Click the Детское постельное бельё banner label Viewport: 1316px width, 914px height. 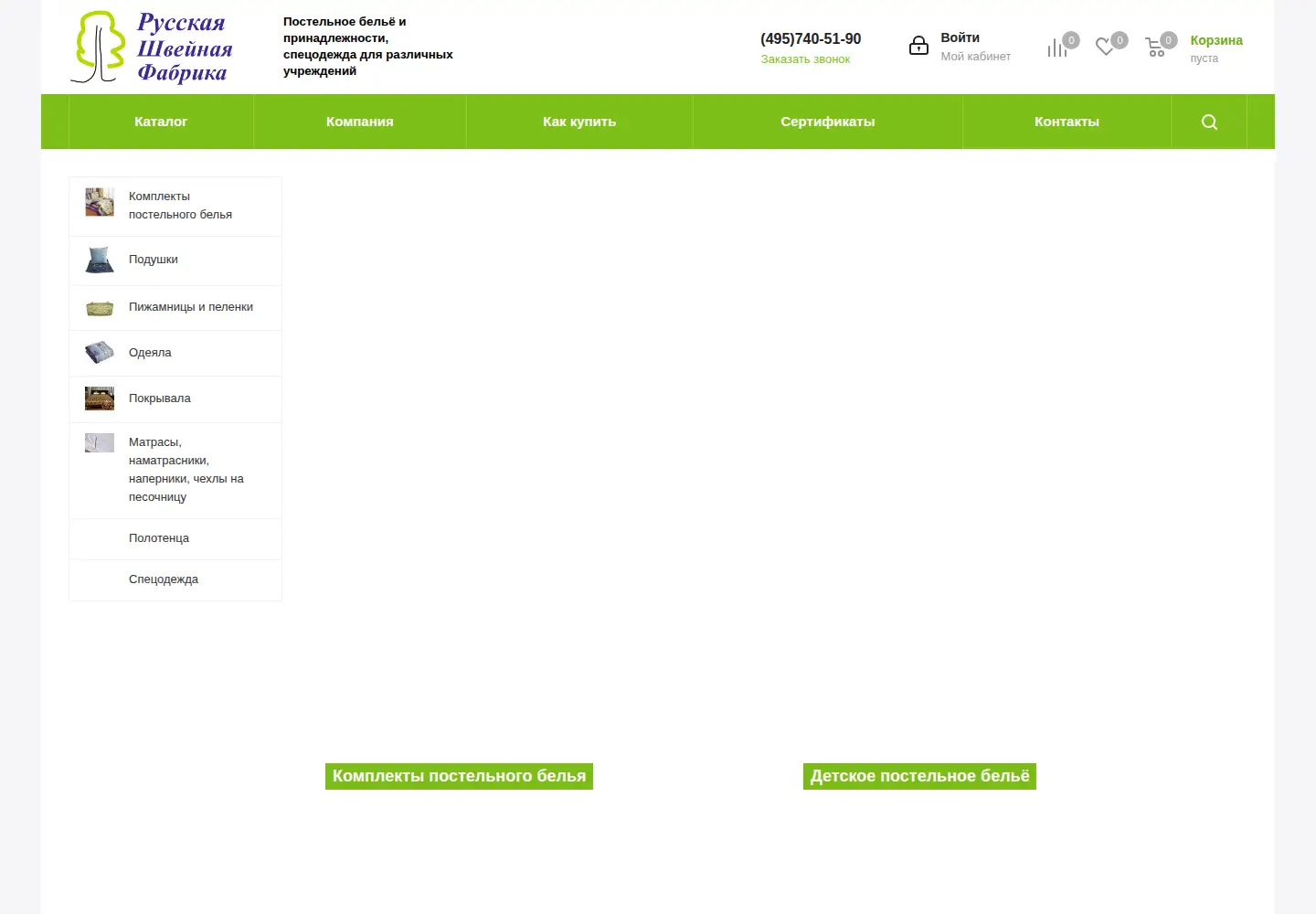pyautogui.click(x=919, y=776)
